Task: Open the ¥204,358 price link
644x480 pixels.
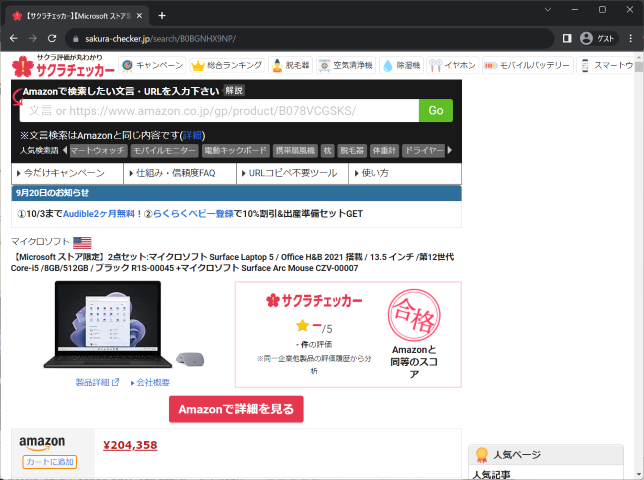Action: (130, 445)
